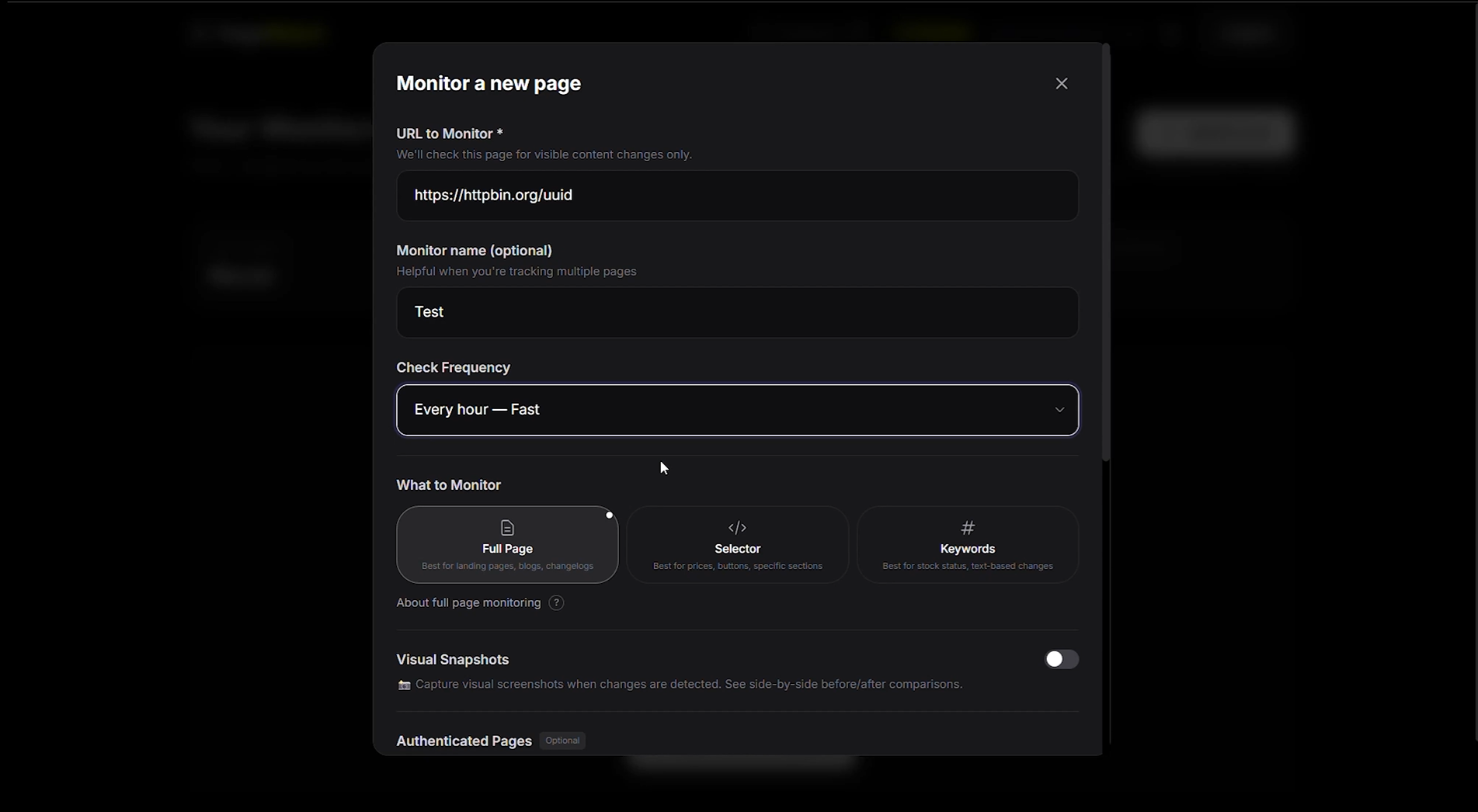The width and height of the screenshot is (1478, 812).
Task: Close the Monitor a new page dialog
Action: [1061, 83]
